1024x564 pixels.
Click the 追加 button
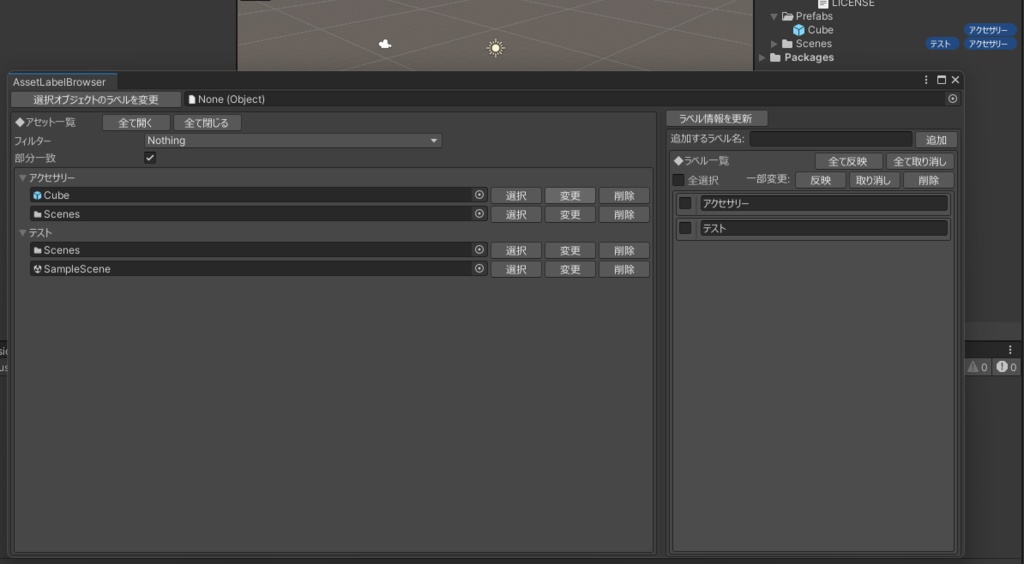[x=936, y=140]
